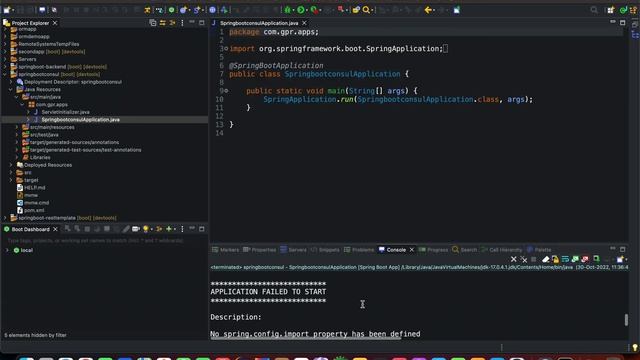Maximize the Console view panel
Image resolution: width=640 pixels, height=360 pixels.
pos(622,249)
